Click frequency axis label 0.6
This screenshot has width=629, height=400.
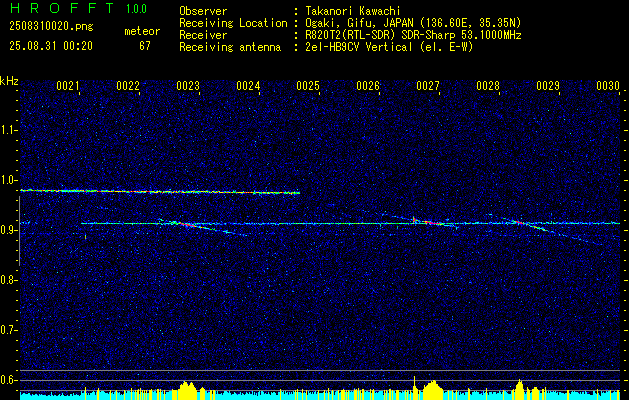pyautogui.click(x=8, y=380)
